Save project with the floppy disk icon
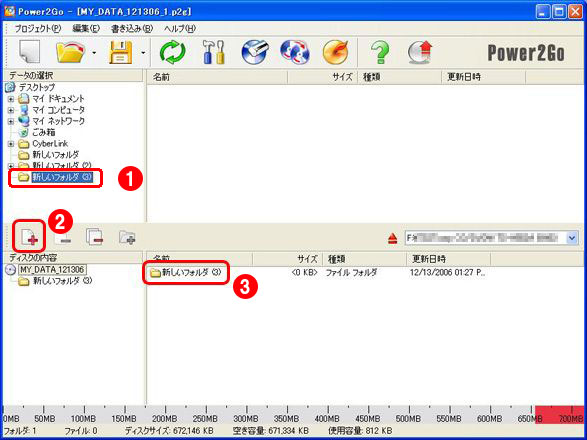The height and width of the screenshot is (440, 587). click(x=120, y=52)
